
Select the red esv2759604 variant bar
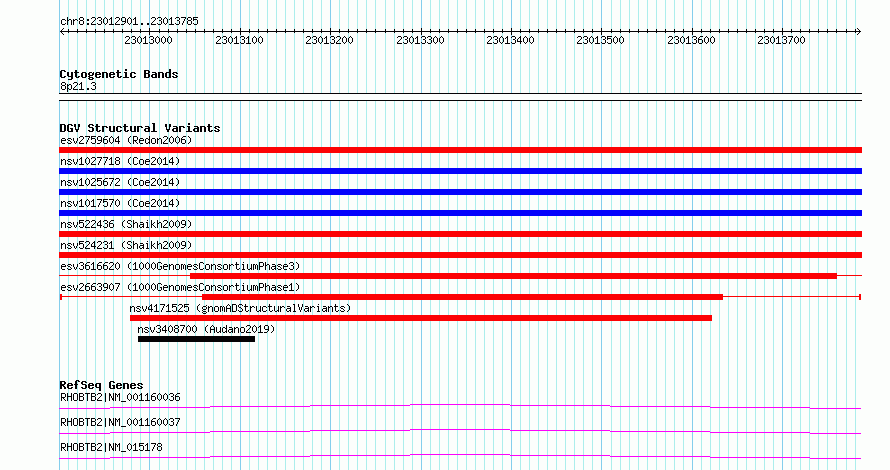coord(460,150)
